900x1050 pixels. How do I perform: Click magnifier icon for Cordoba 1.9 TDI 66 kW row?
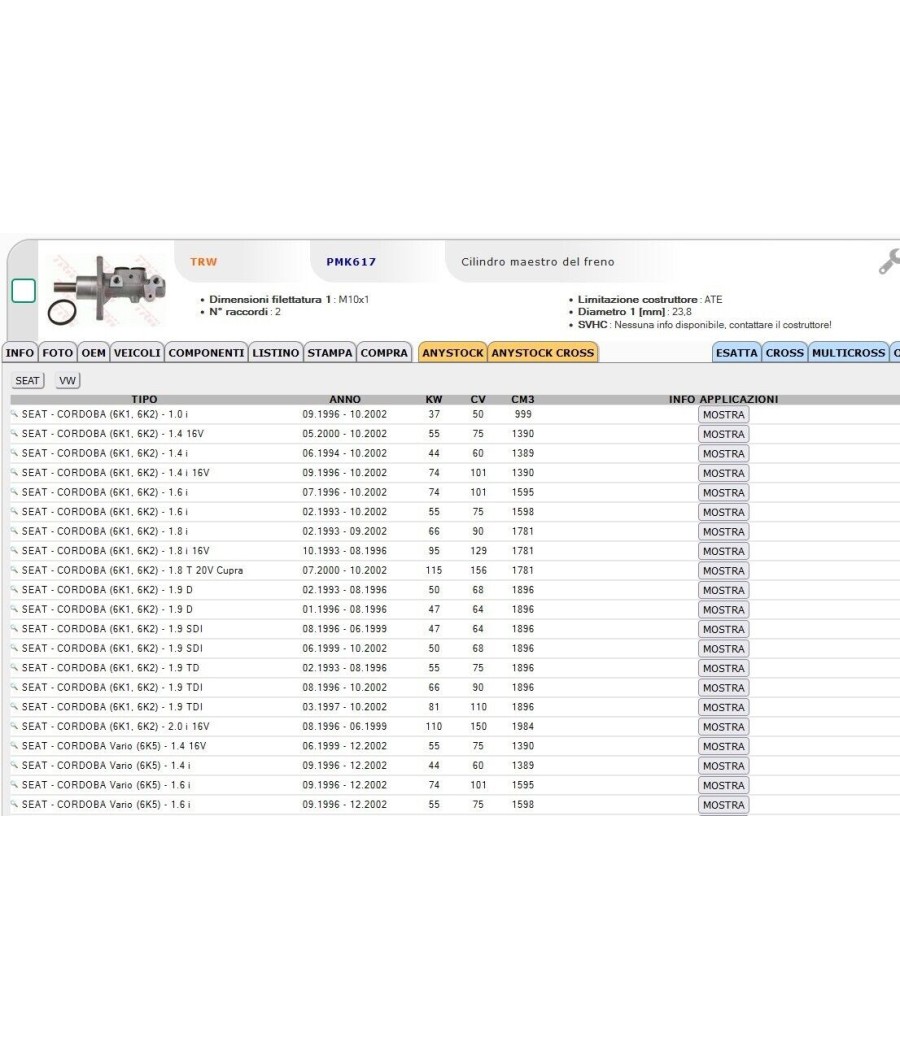coord(14,686)
